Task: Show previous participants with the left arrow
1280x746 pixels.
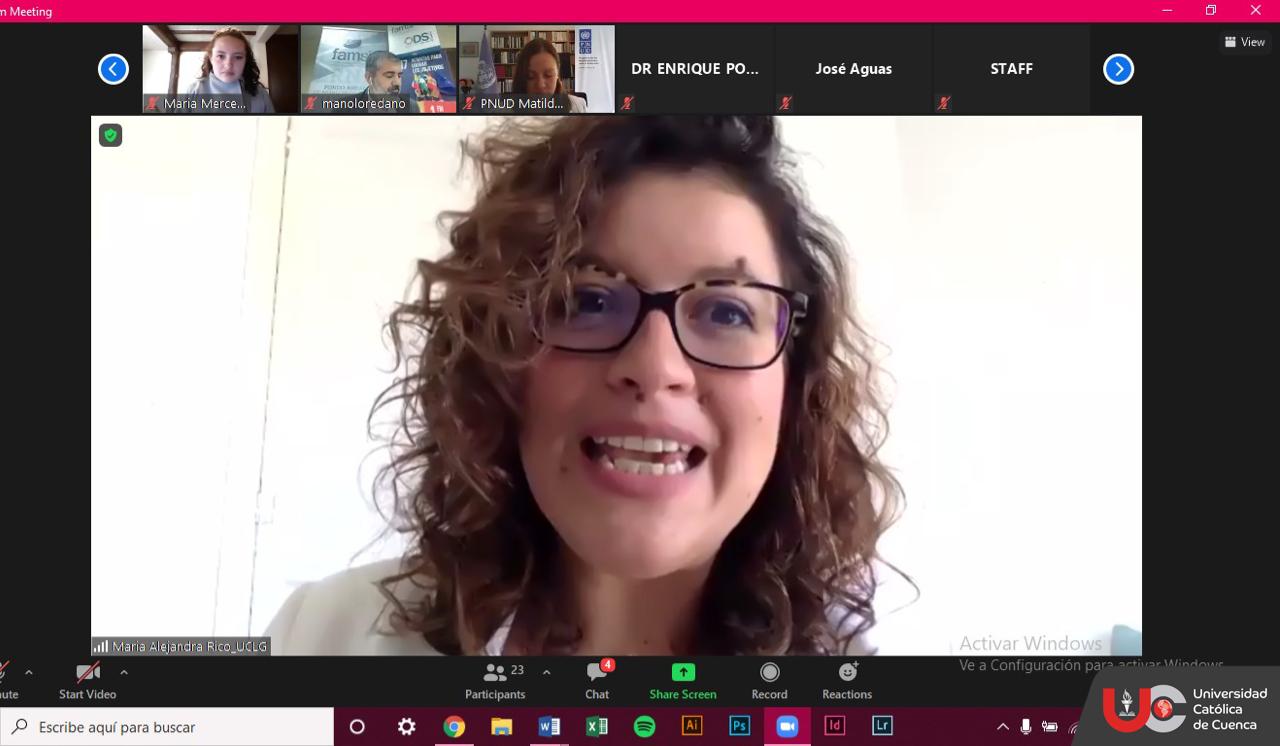Action: [113, 69]
